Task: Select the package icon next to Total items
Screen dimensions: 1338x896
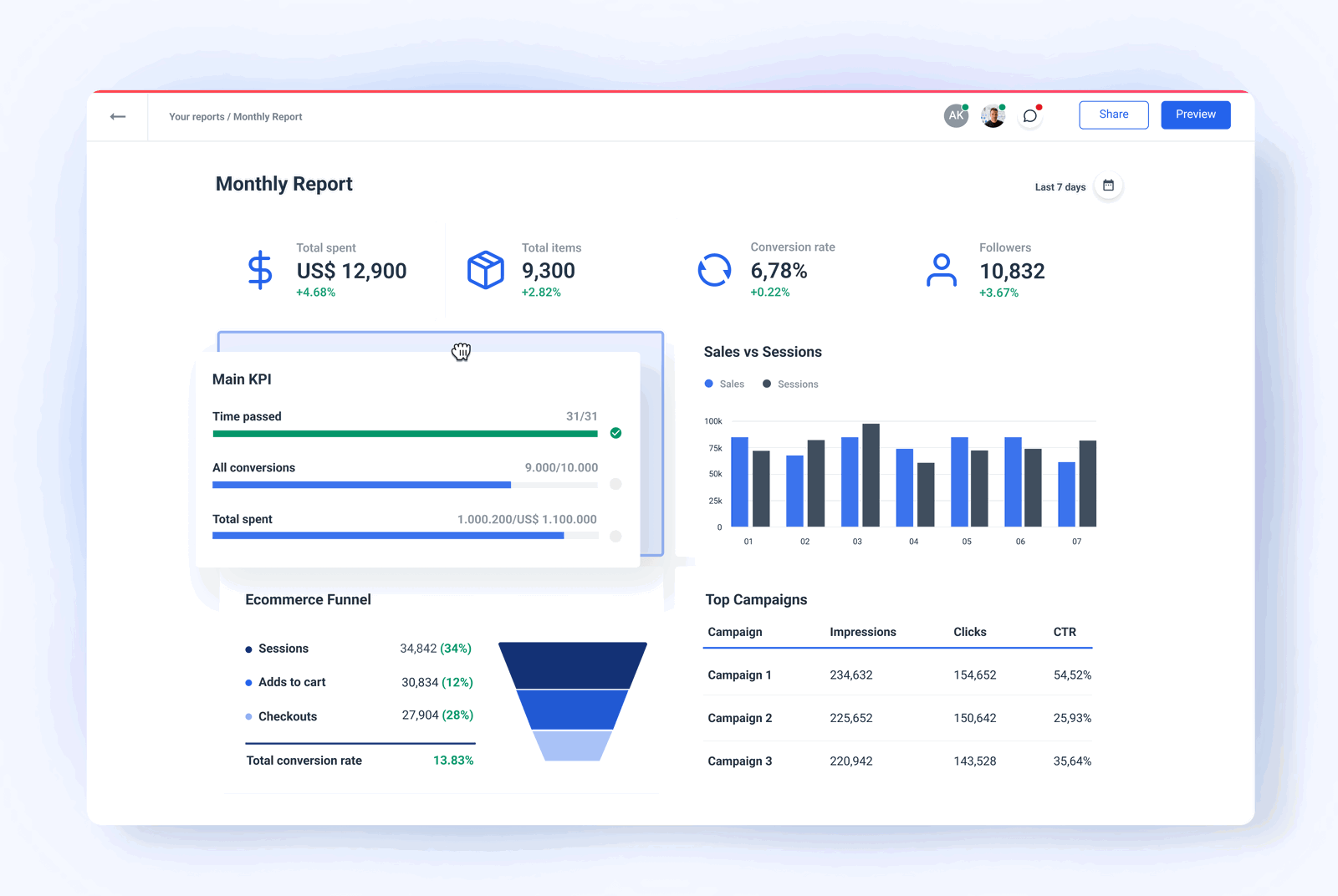Action: [x=485, y=269]
